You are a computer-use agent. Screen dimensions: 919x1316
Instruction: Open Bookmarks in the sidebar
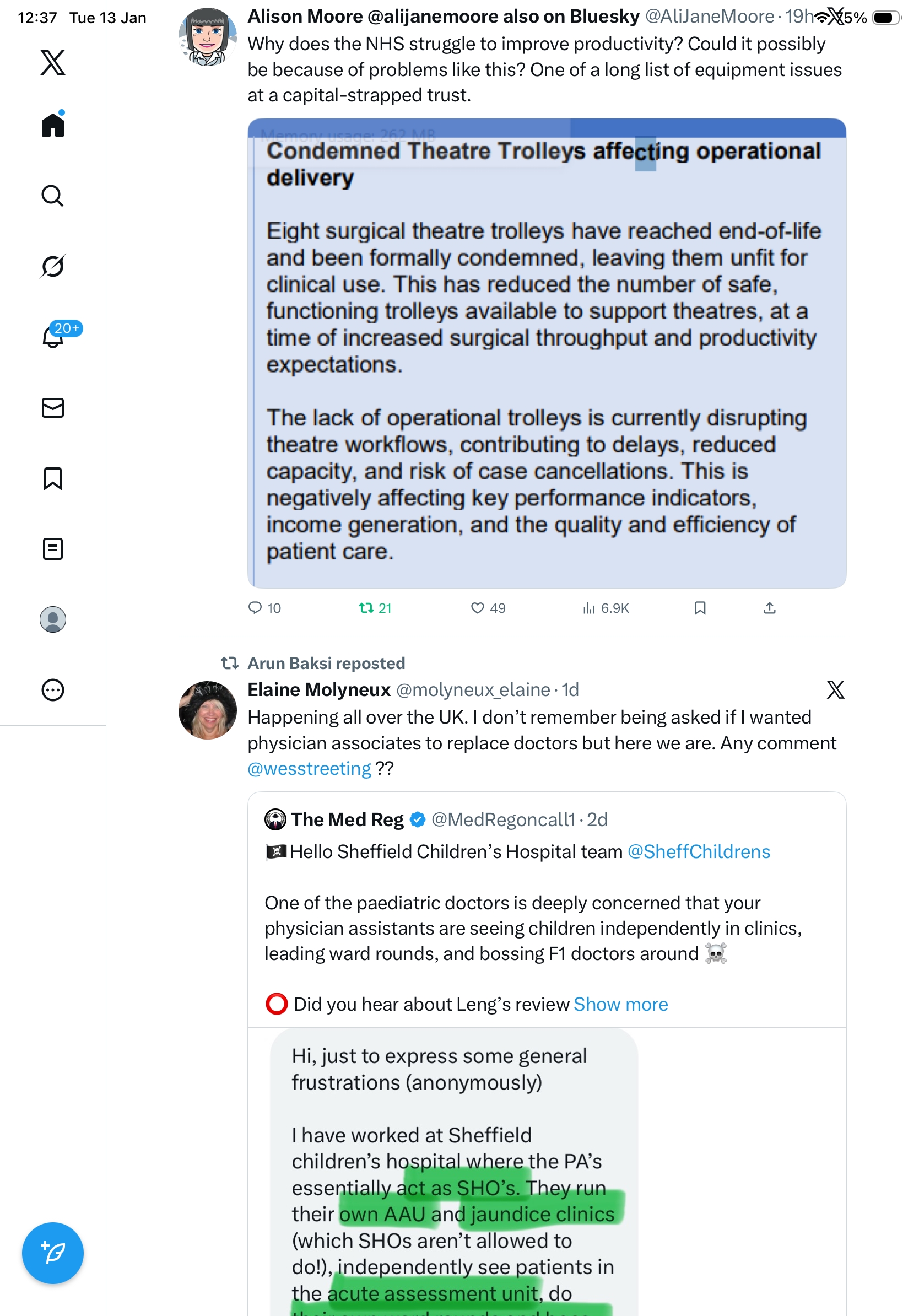[53, 478]
